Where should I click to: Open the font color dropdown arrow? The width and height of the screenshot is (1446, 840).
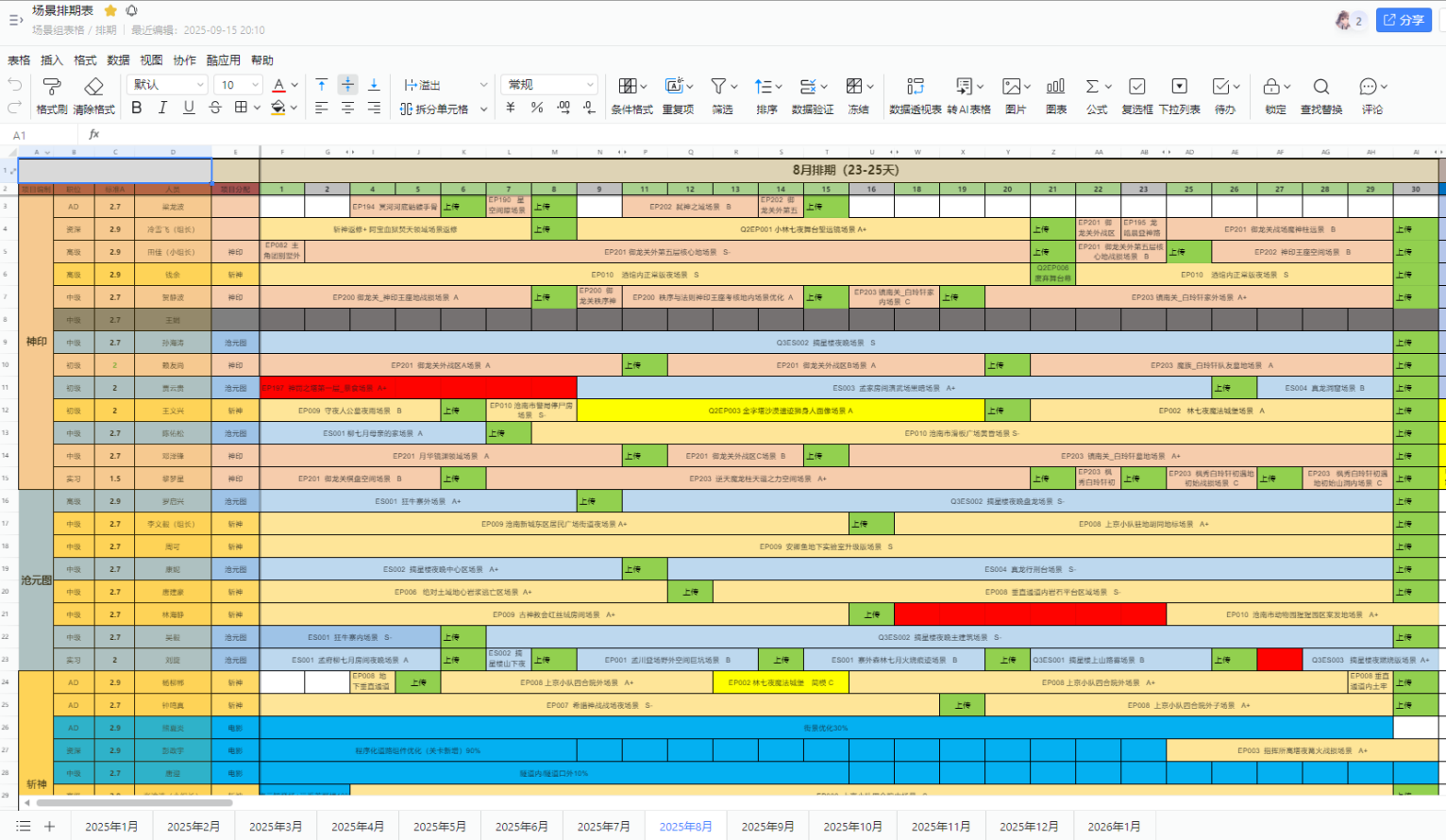(x=294, y=85)
